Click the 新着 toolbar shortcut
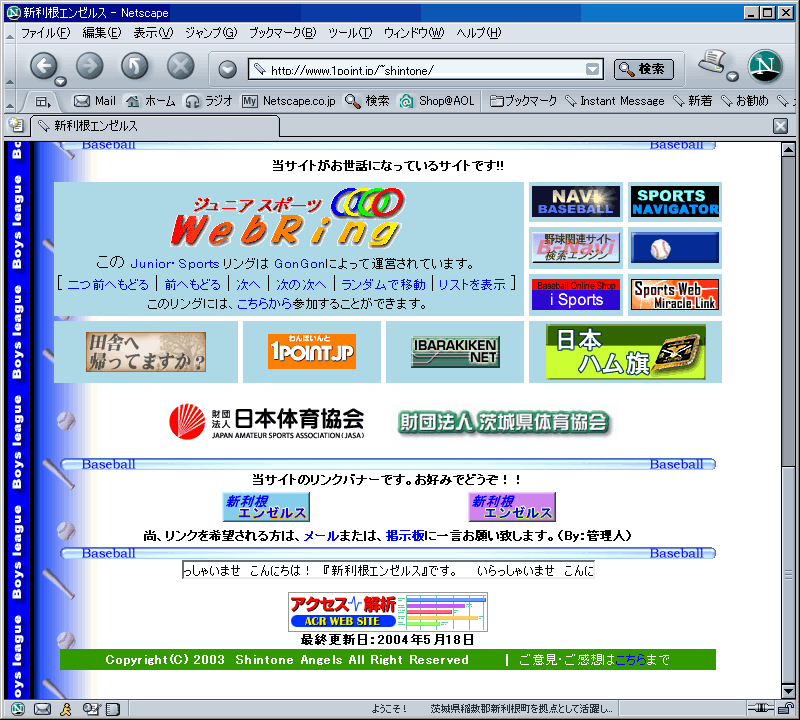The image size is (800, 720). (x=692, y=101)
